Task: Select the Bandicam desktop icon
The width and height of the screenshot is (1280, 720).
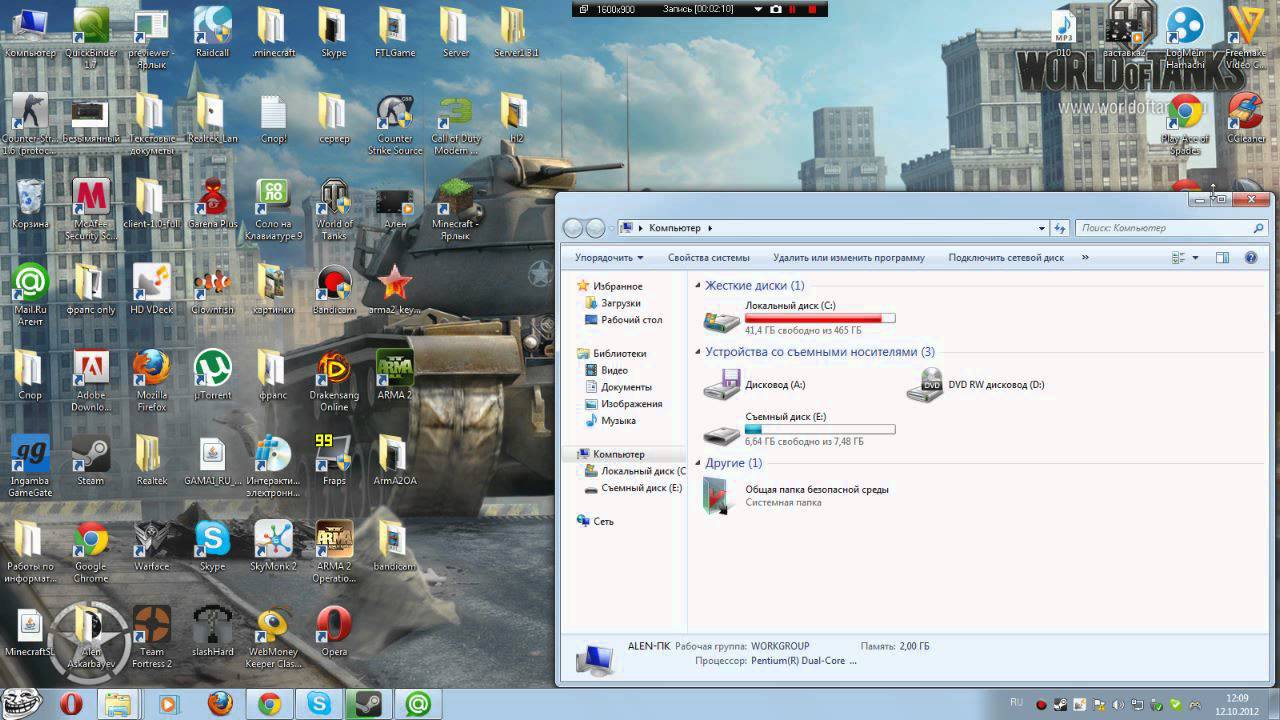Action: (334, 290)
